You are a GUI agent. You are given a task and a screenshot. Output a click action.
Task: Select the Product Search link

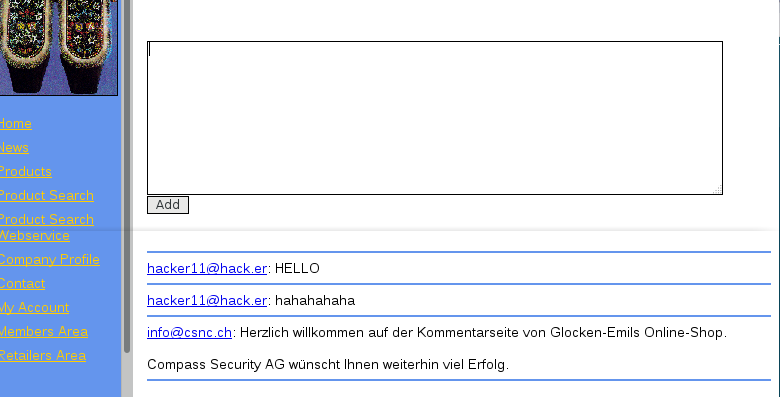pyautogui.click(x=46, y=195)
